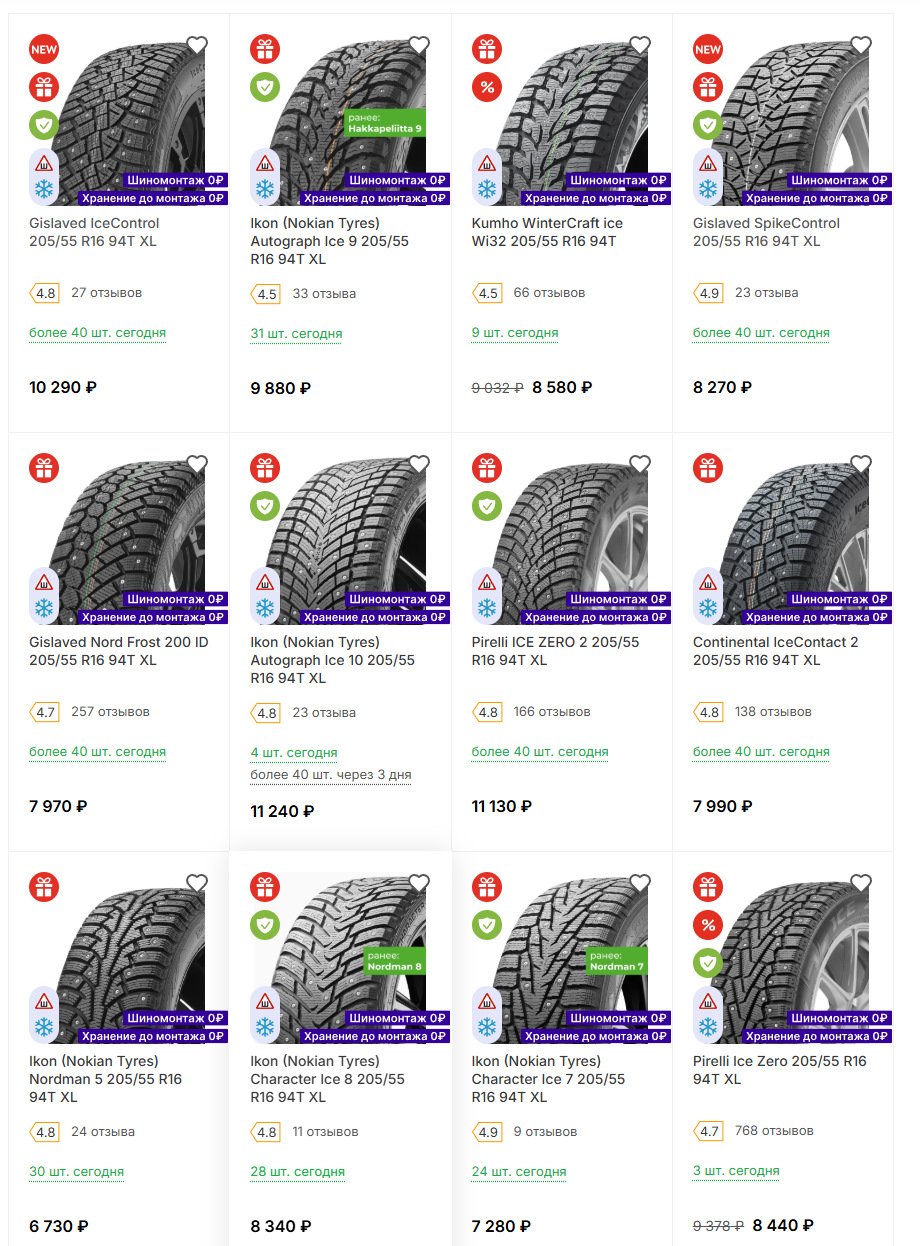Add Gislaved IceControl to favorites (heart)
Screen dimensions: 920x1246
(x=197, y=46)
